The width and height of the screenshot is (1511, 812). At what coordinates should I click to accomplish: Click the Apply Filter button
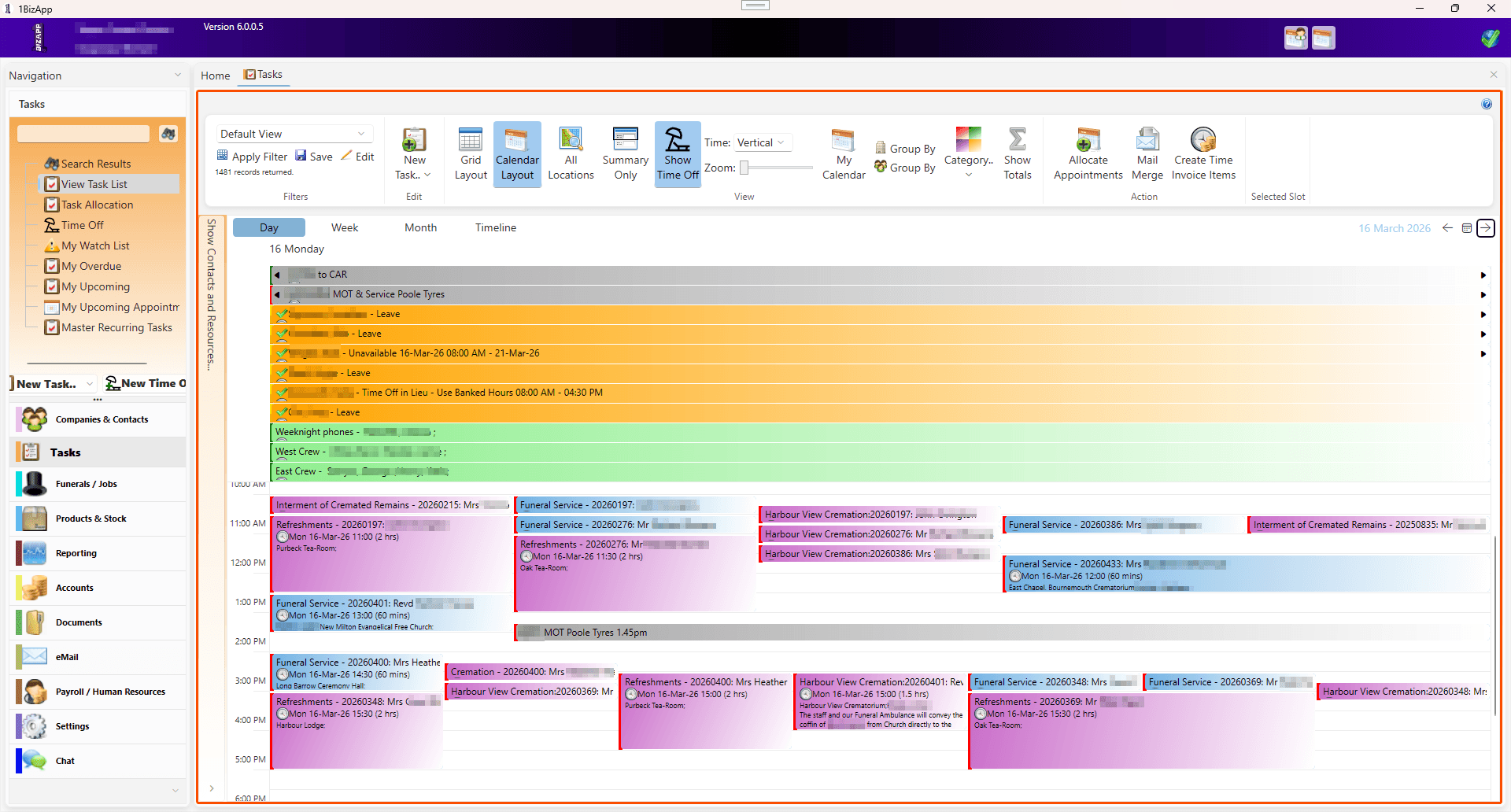coord(252,157)
